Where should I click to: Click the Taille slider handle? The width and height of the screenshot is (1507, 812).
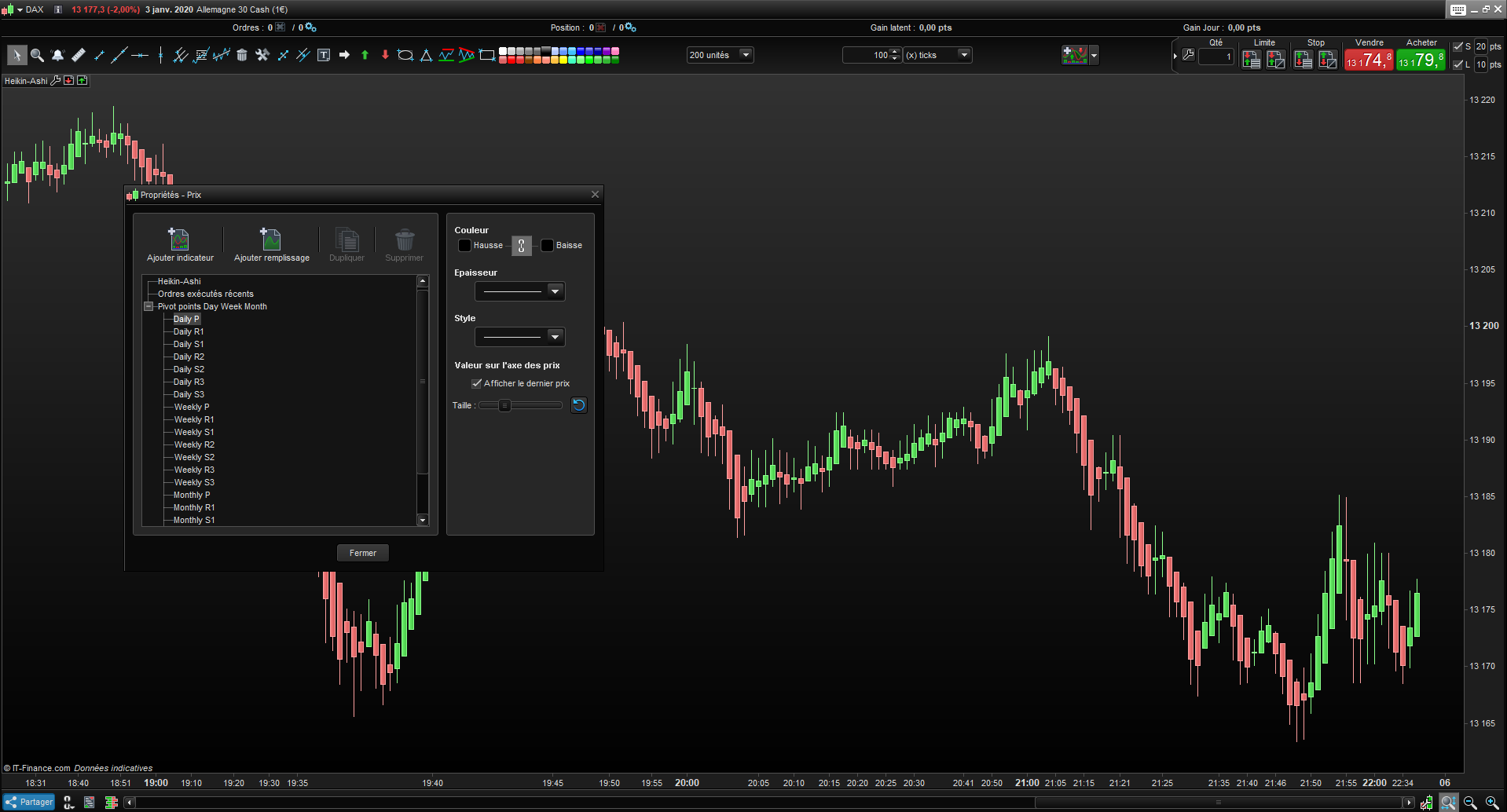tap(505, 406)
